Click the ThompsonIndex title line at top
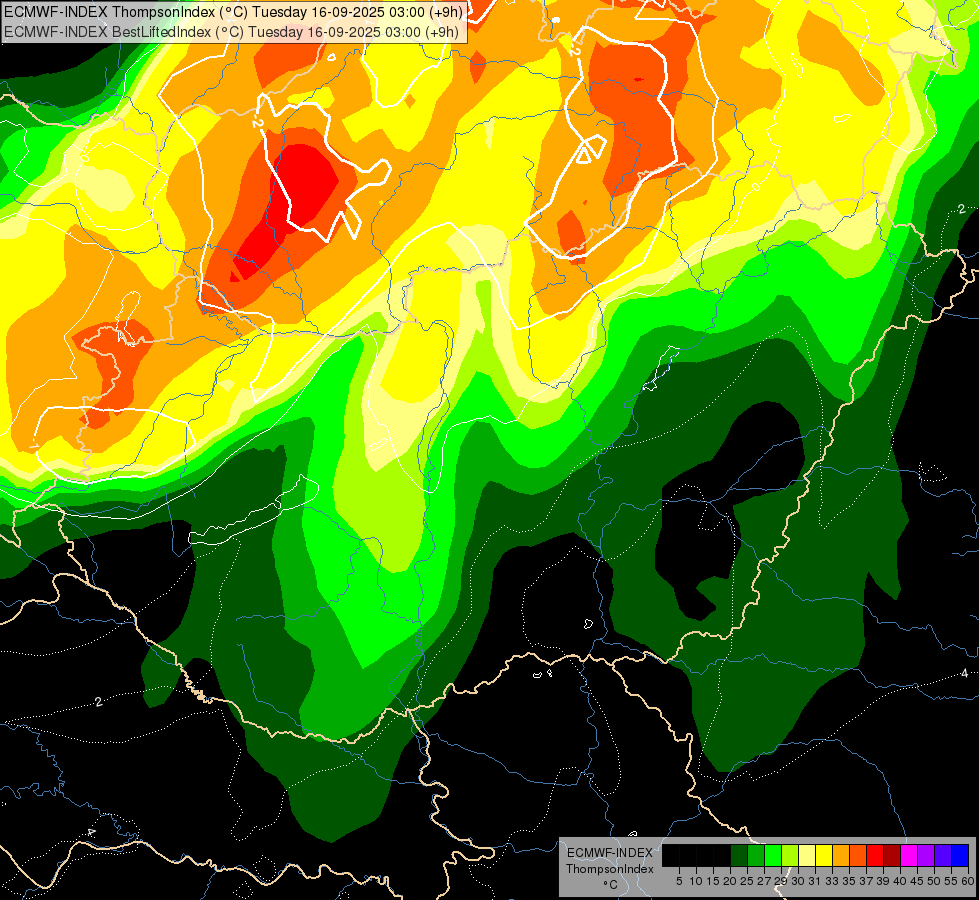This screenshot has height=900, width=979. [x=233, y=11]
